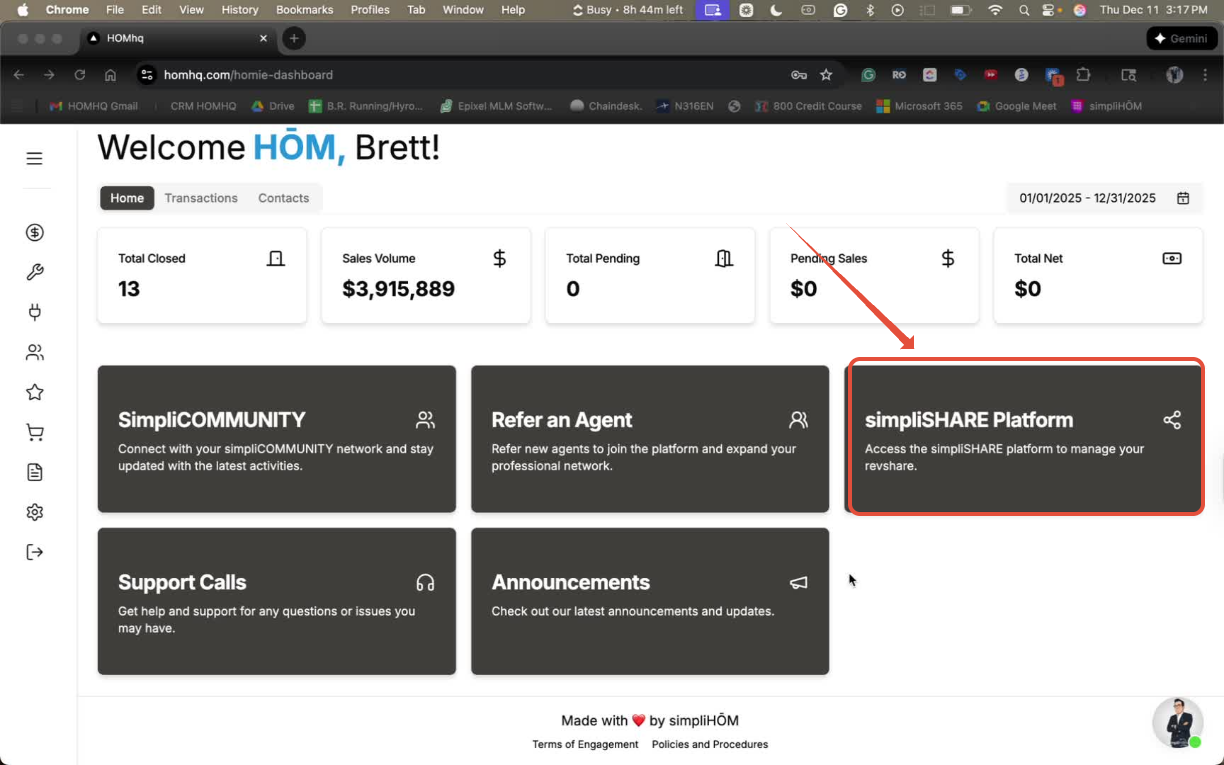Click the Total Closed stat card
Screen dimensions: 1224x765
click(202, 275)
